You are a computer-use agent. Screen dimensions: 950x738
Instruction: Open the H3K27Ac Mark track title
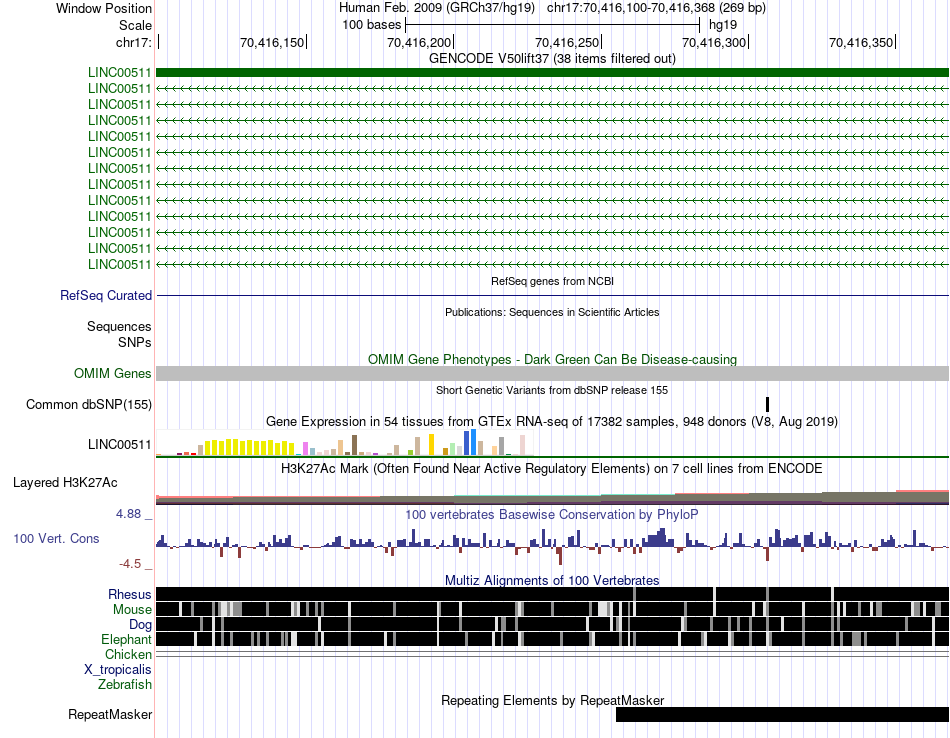(552, 468)
